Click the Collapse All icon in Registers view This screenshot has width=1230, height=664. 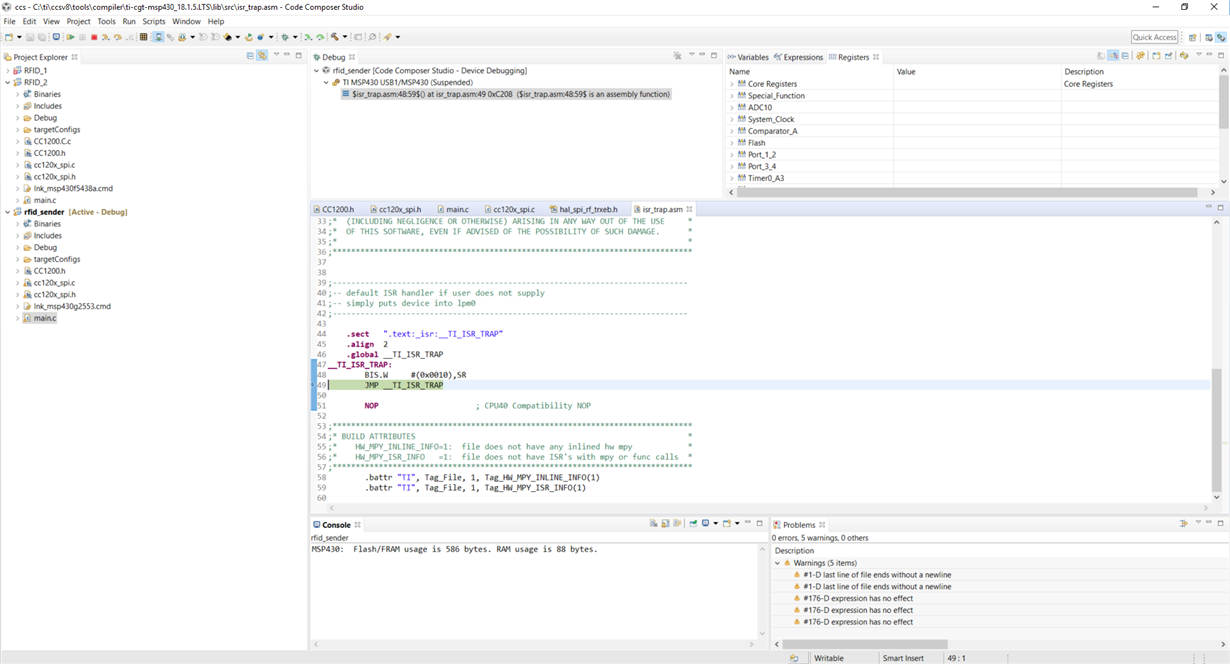click(x=1125, y=56)
